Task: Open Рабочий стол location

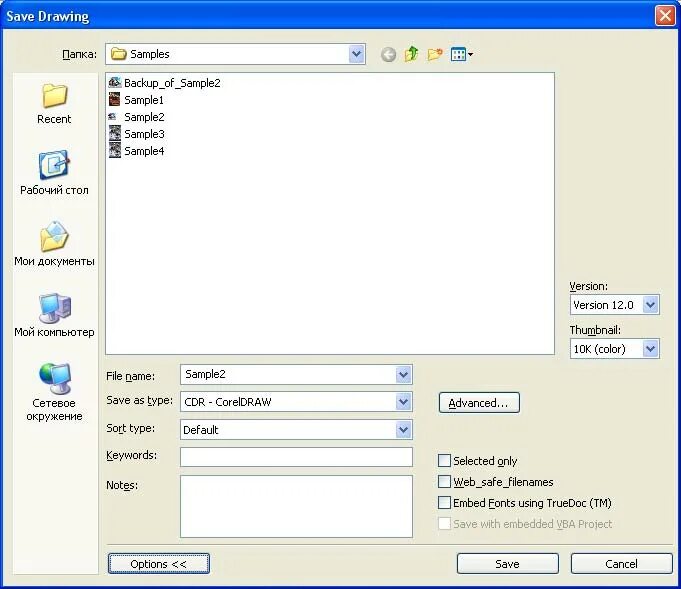Action: [54, 172]
